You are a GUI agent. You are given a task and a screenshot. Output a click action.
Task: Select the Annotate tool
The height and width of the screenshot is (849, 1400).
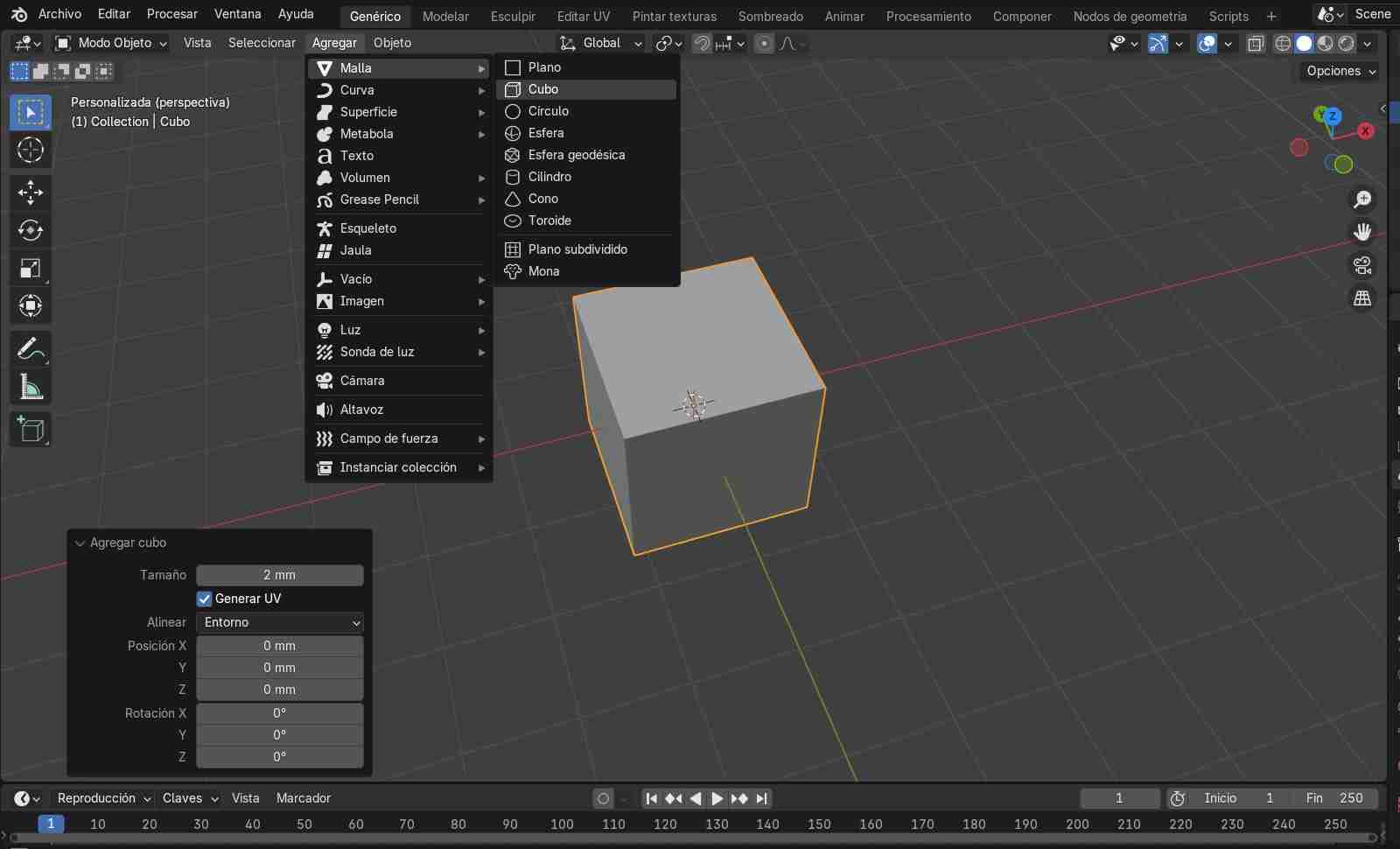pyautogui.click(x=31, y=349)
